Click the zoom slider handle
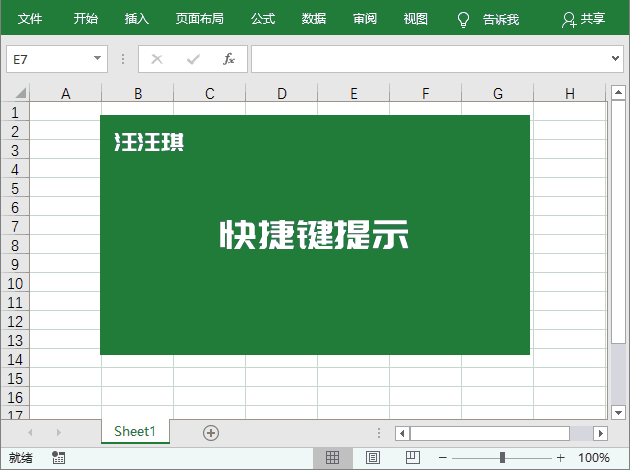Screen dimensions: 630x470 tap(502, 458)
